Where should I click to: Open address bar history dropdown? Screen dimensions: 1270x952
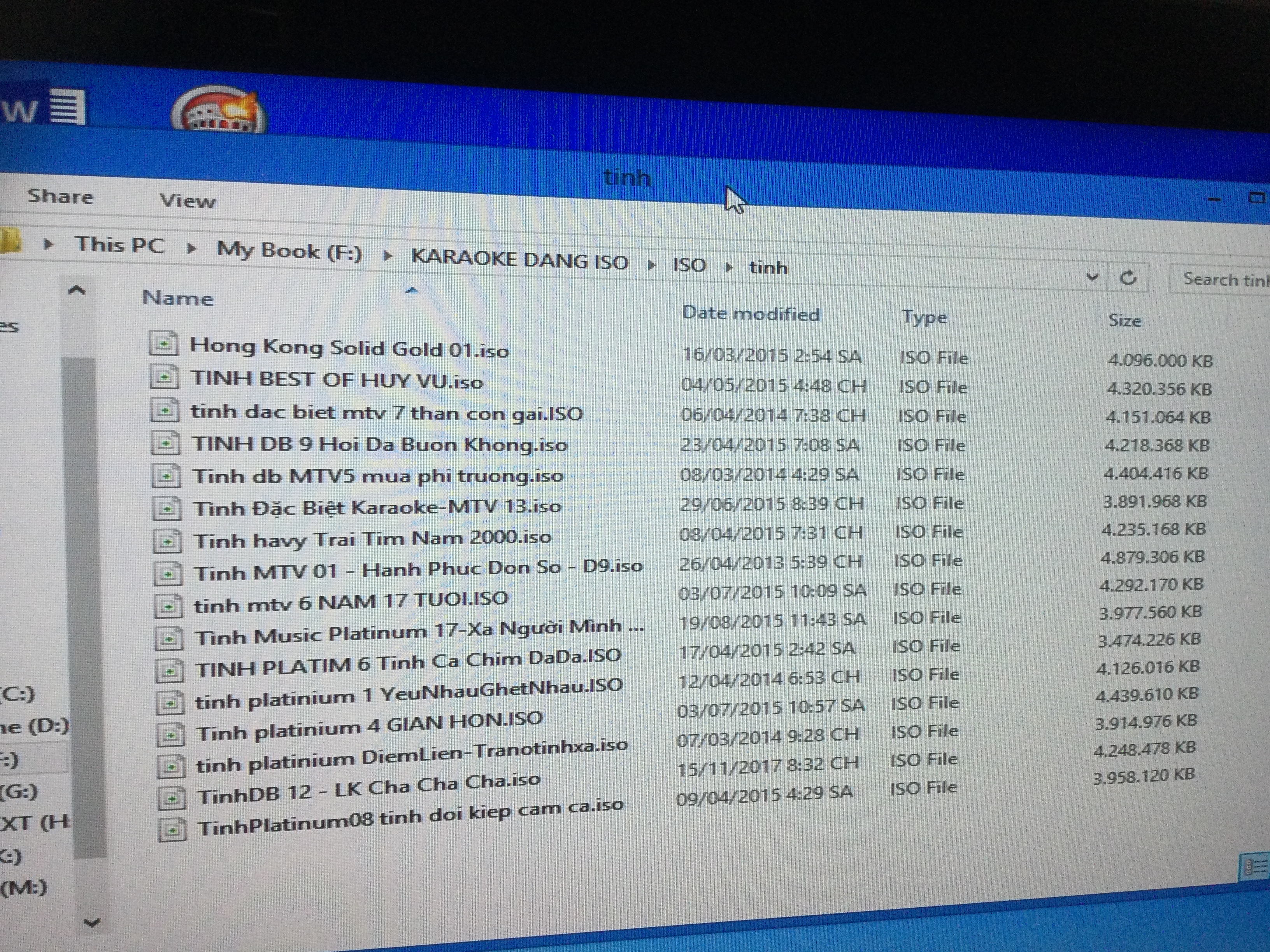click(1093, 278)
